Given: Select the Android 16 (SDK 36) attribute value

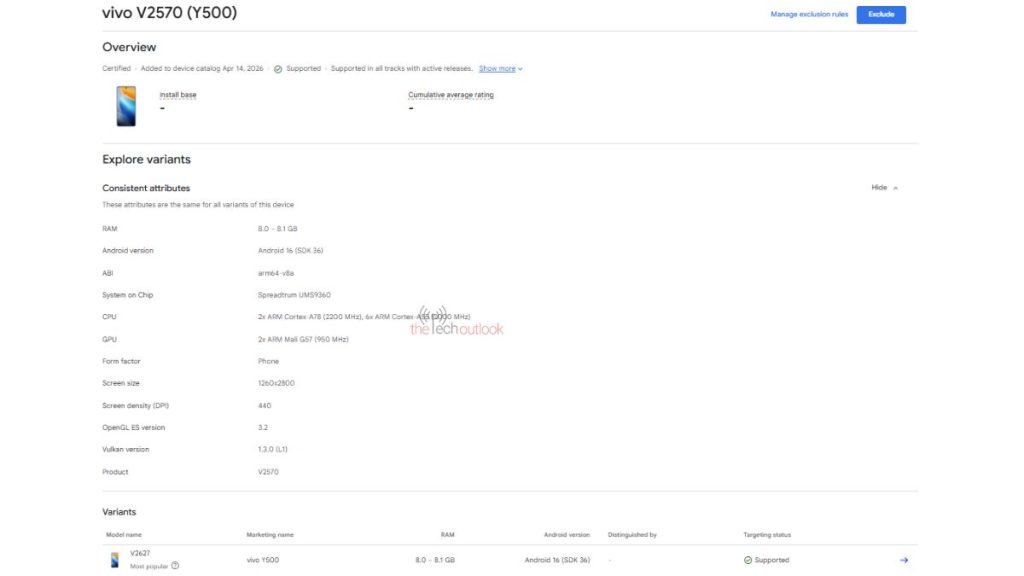Looking at the screenshot, I should coord(290,251).
